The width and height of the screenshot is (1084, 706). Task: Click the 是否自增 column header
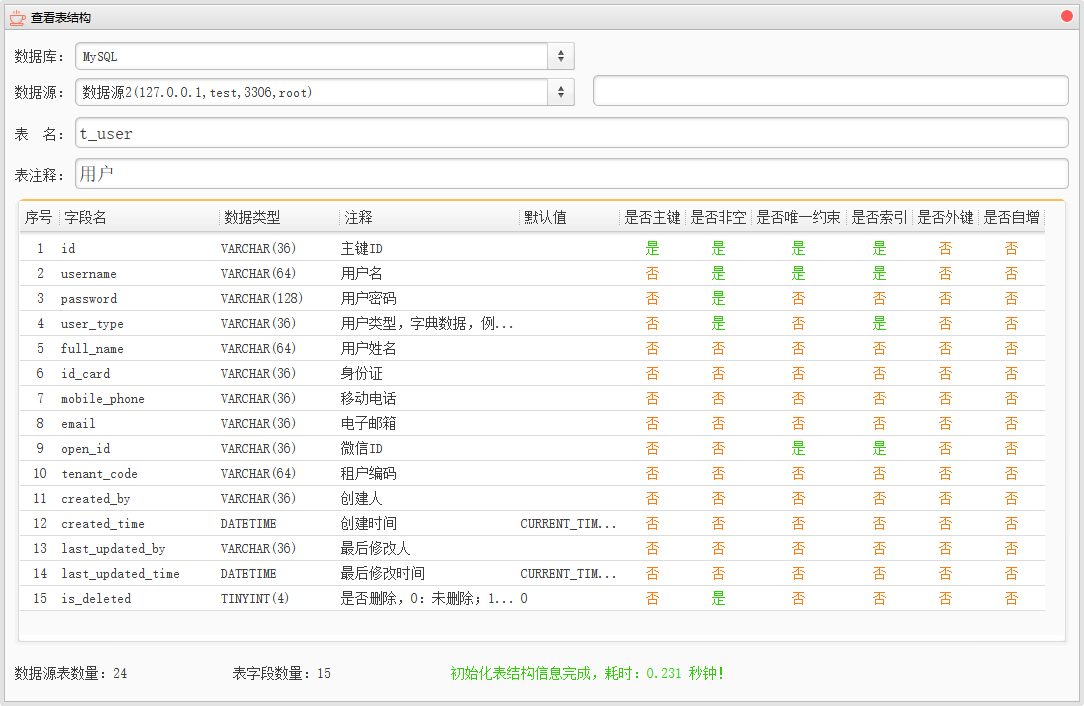(x=1011, y=217)
